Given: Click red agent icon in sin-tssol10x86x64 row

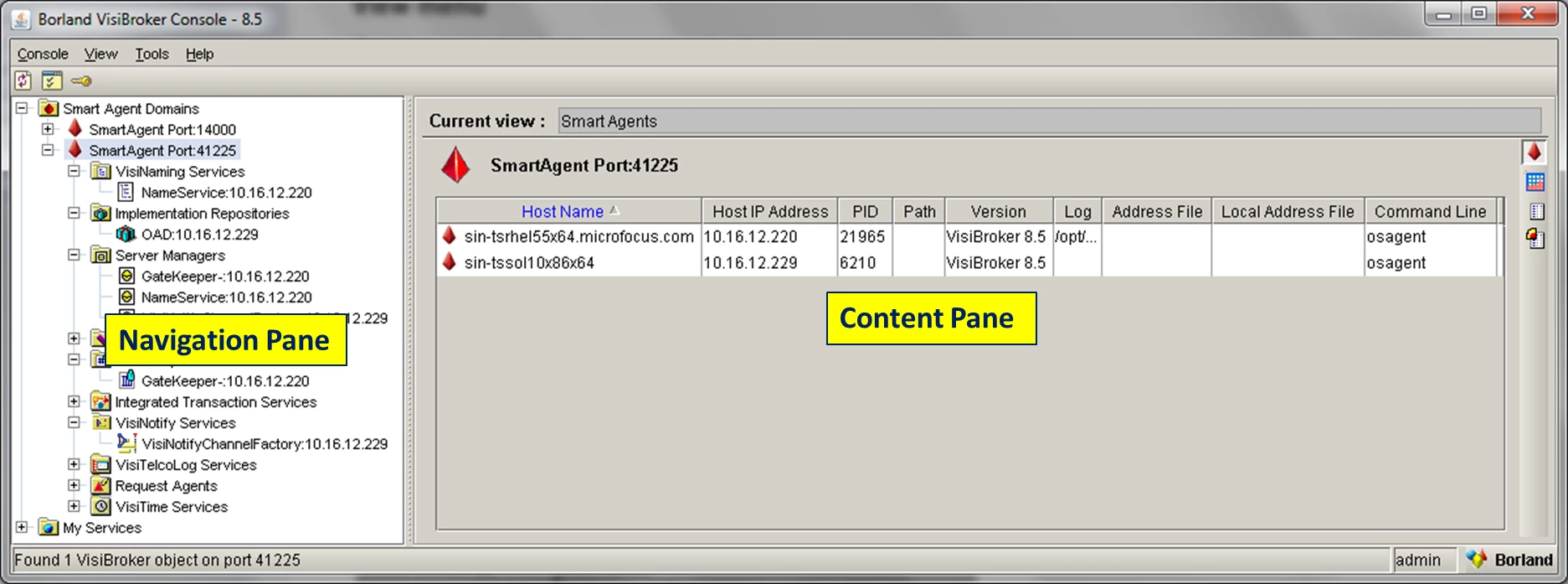Looking at the screenshot, I should (x=450, y=262).
